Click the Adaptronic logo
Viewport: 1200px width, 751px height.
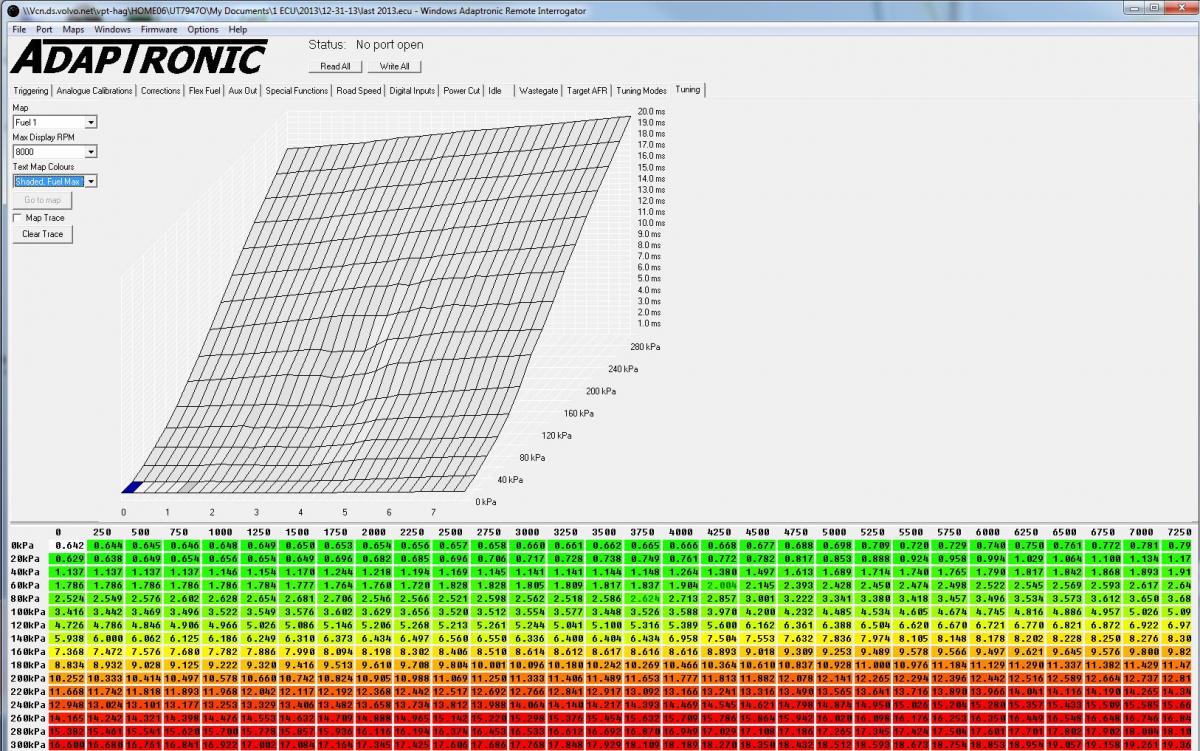coord(139,59)
